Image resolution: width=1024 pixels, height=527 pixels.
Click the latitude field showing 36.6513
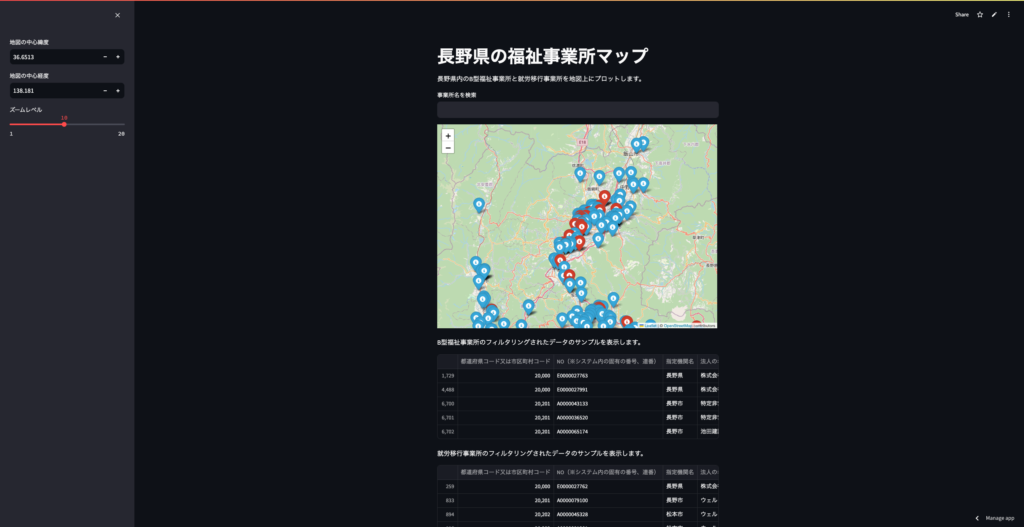click(x=52, y=57)
